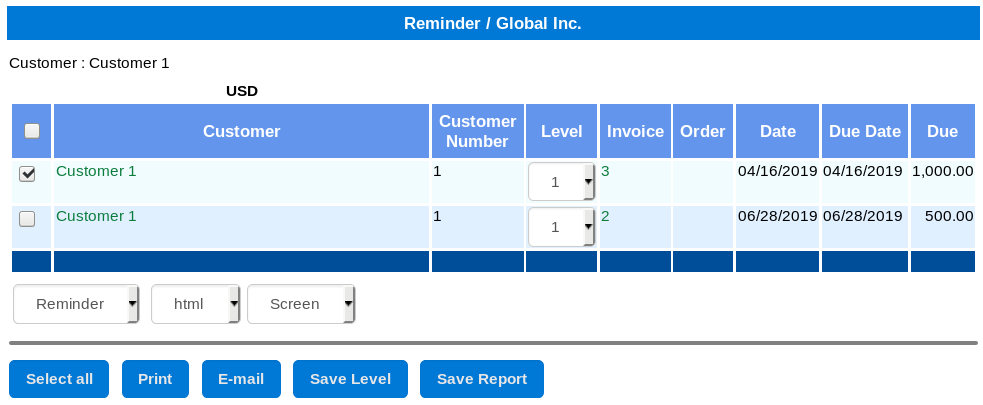
Task: Open Level dropdown for invoice 2
Action: (561, 227)
